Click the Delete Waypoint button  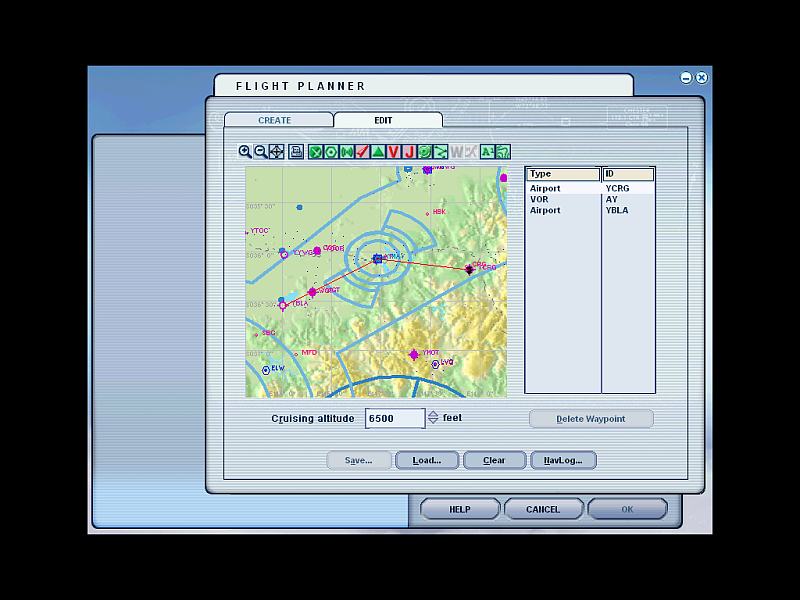[x=591, y=419]
